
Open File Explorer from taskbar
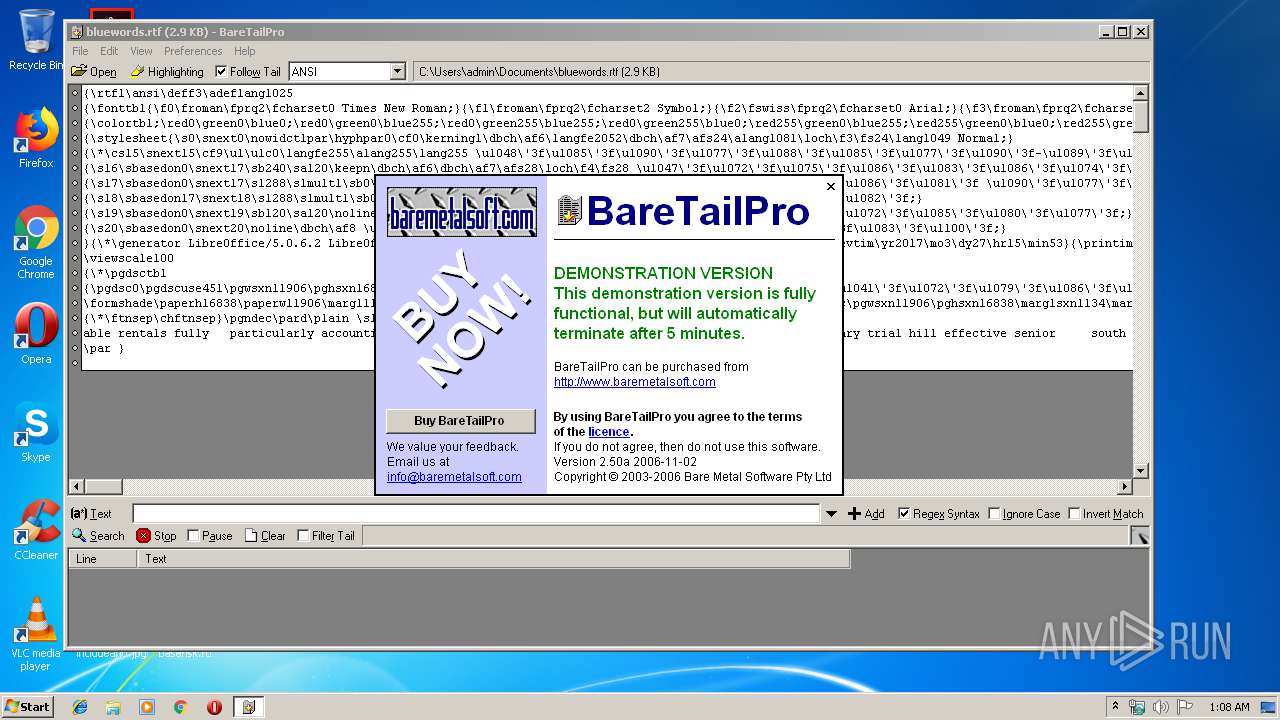pos(113,707)
